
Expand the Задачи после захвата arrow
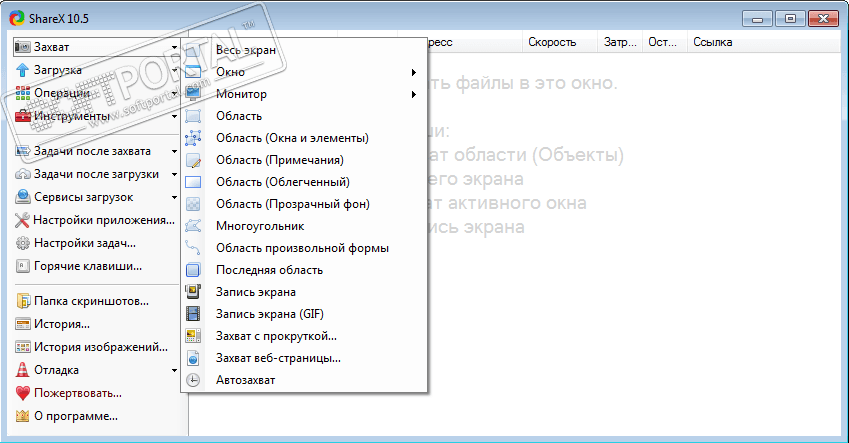(x=174, y=152)
